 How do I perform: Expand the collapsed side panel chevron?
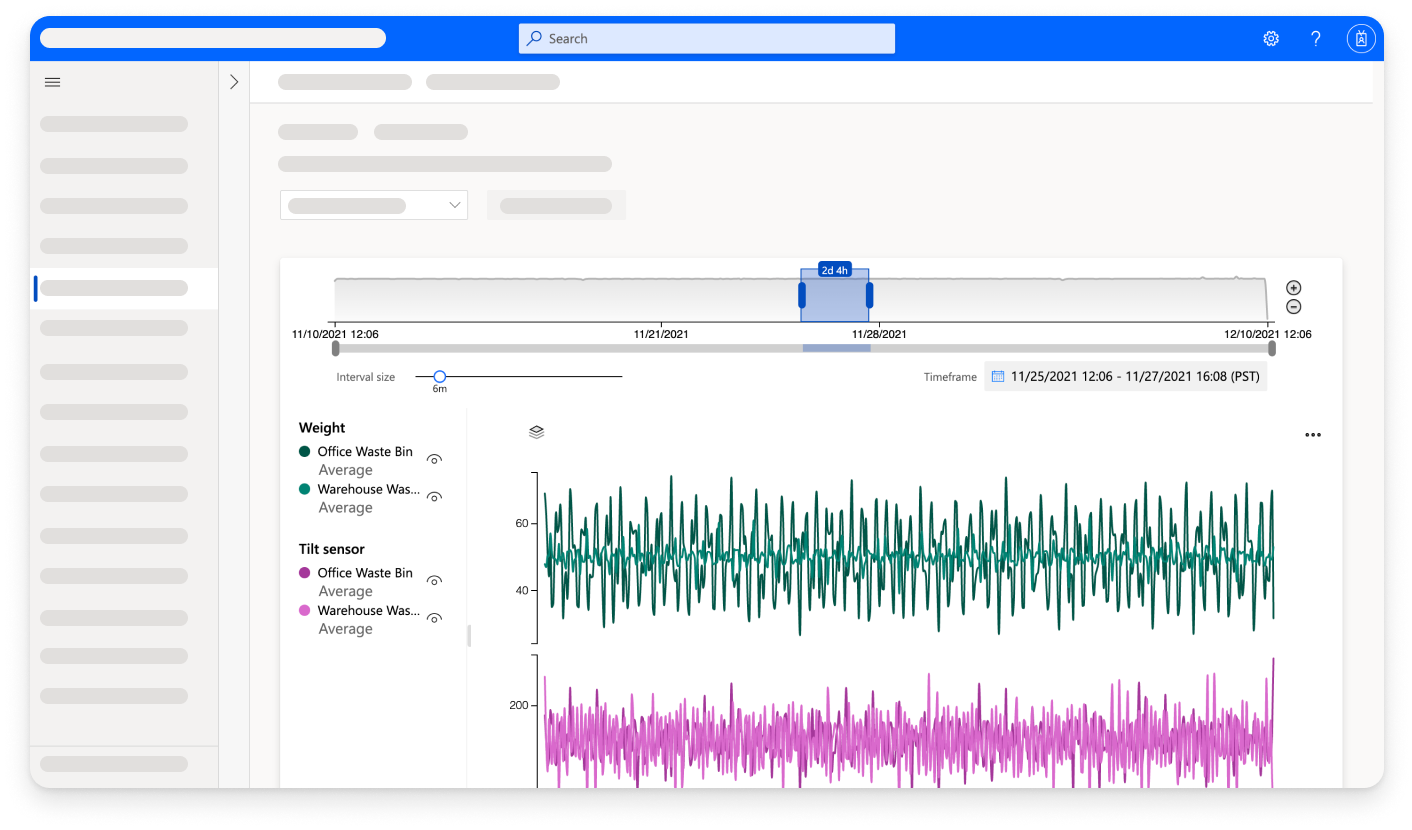click(x=233, y=82)
